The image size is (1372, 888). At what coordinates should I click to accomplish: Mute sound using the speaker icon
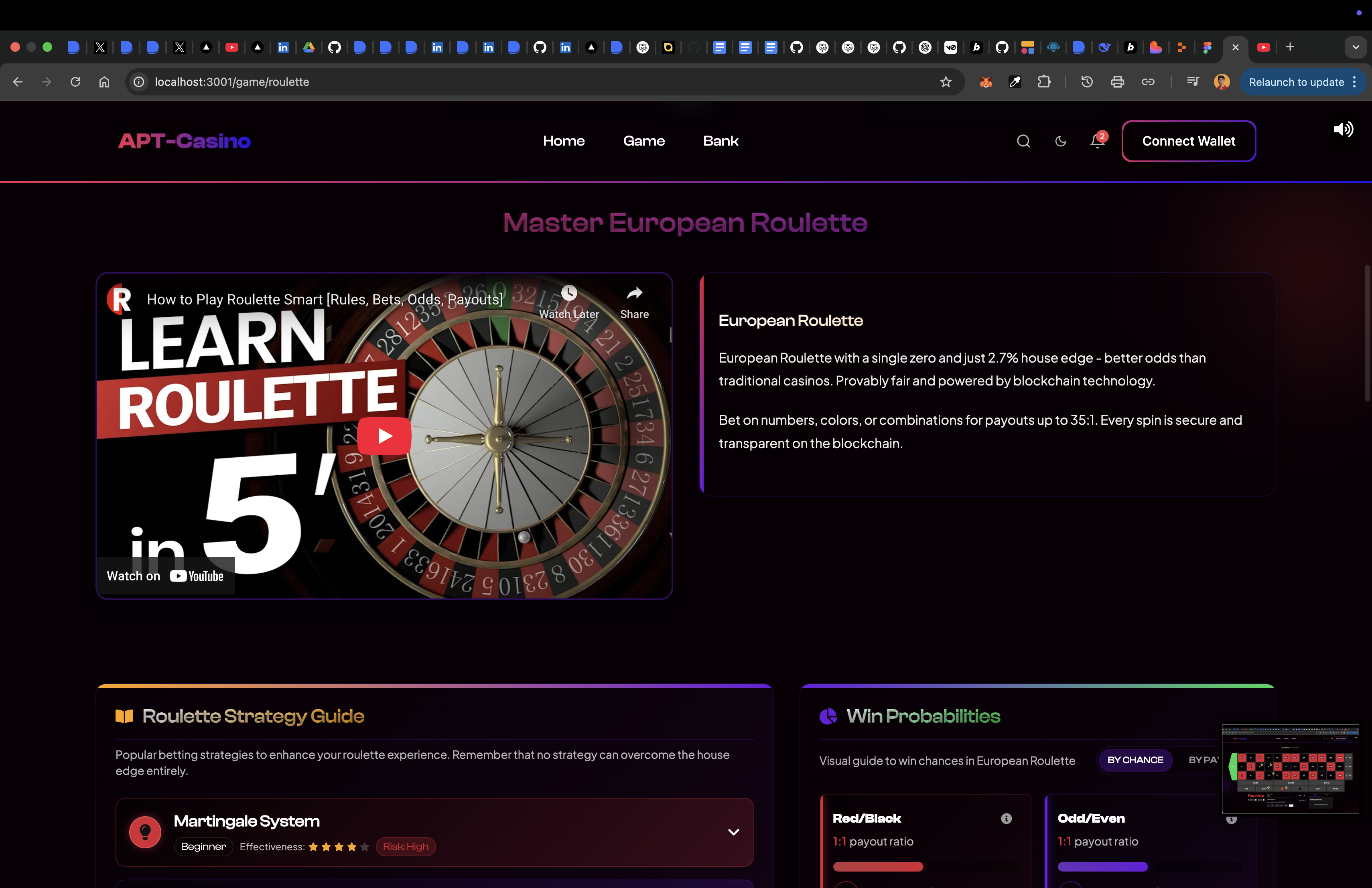point(1343,129)
